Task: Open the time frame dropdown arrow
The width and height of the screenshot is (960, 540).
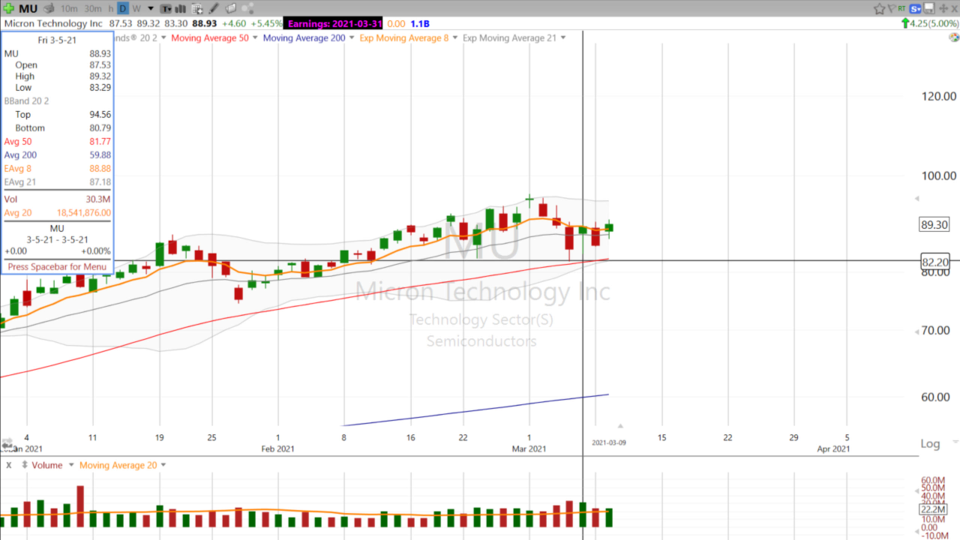Action: [x=151, y=9]
